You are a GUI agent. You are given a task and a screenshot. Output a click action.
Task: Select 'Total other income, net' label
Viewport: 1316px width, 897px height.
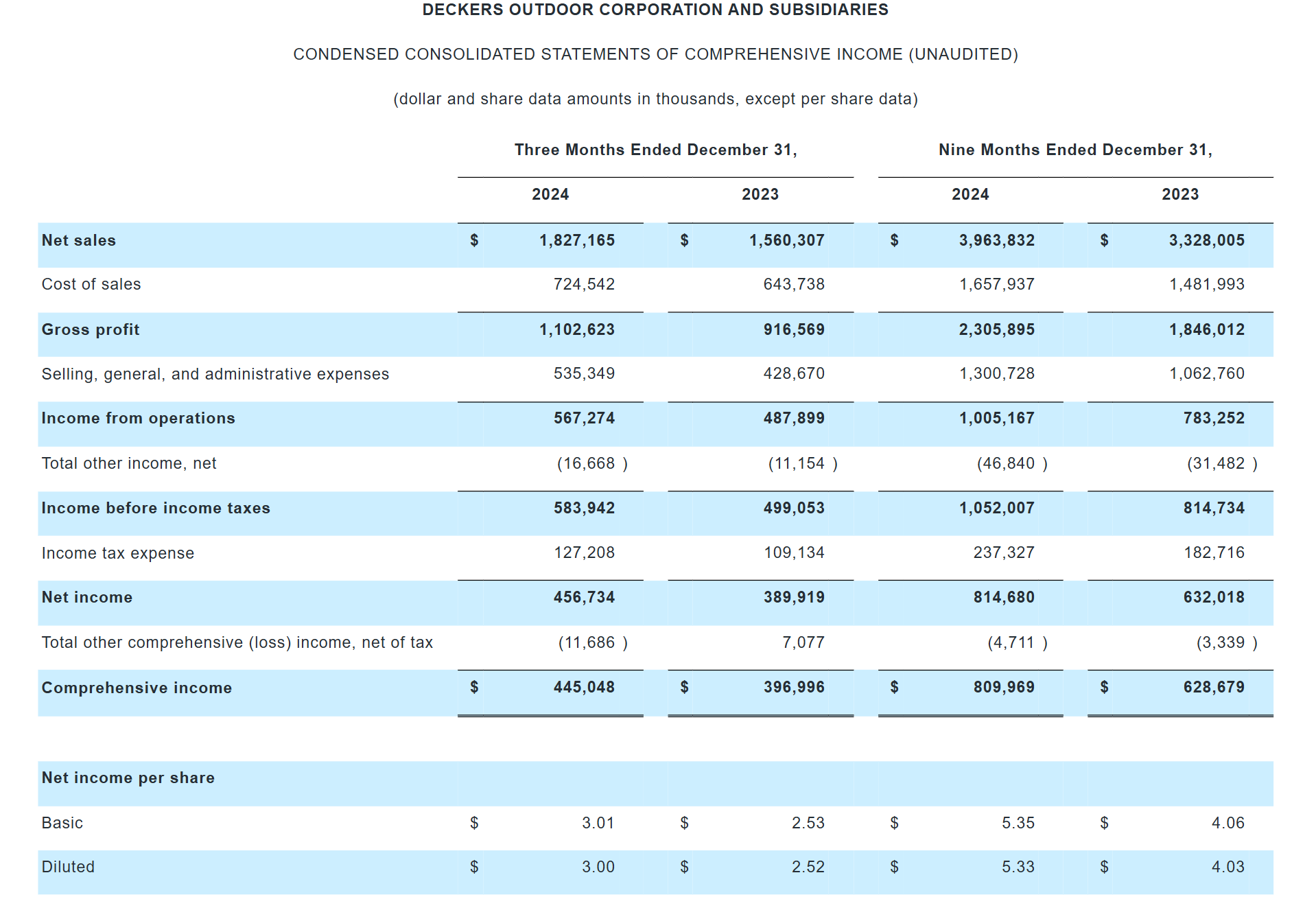point(129,463)
